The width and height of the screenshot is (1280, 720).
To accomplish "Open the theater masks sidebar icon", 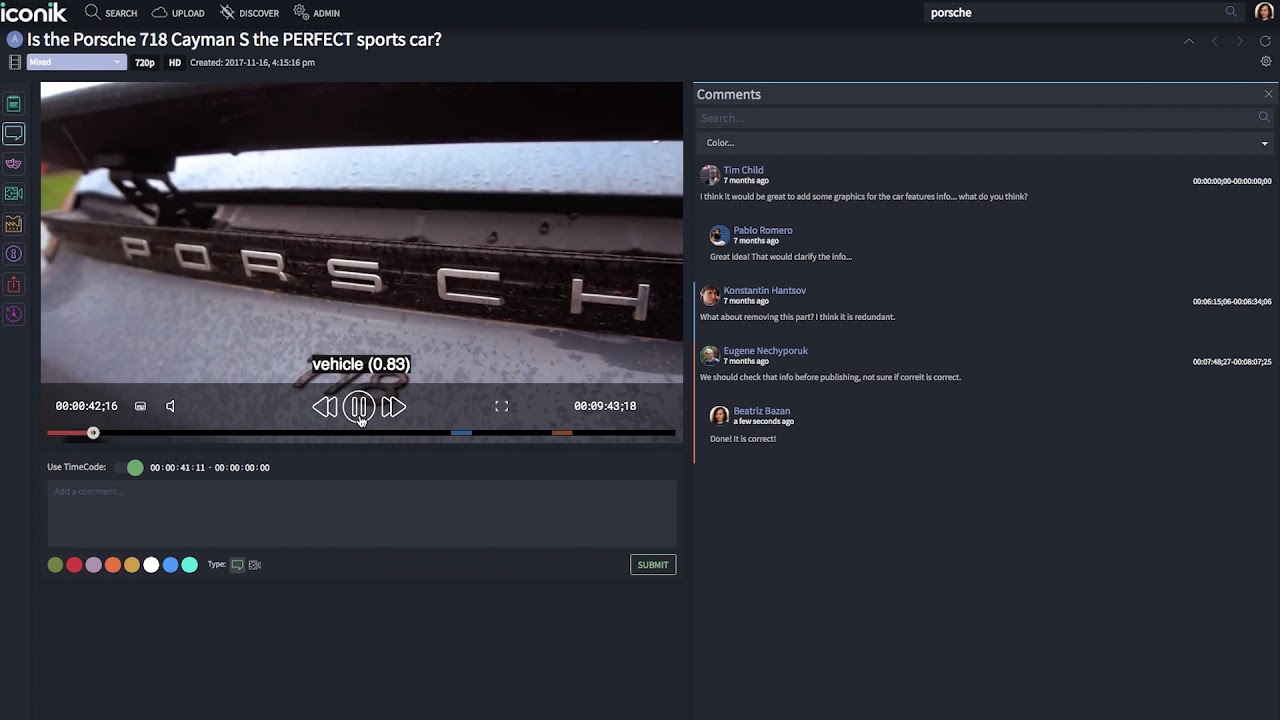I will (14, 164).
